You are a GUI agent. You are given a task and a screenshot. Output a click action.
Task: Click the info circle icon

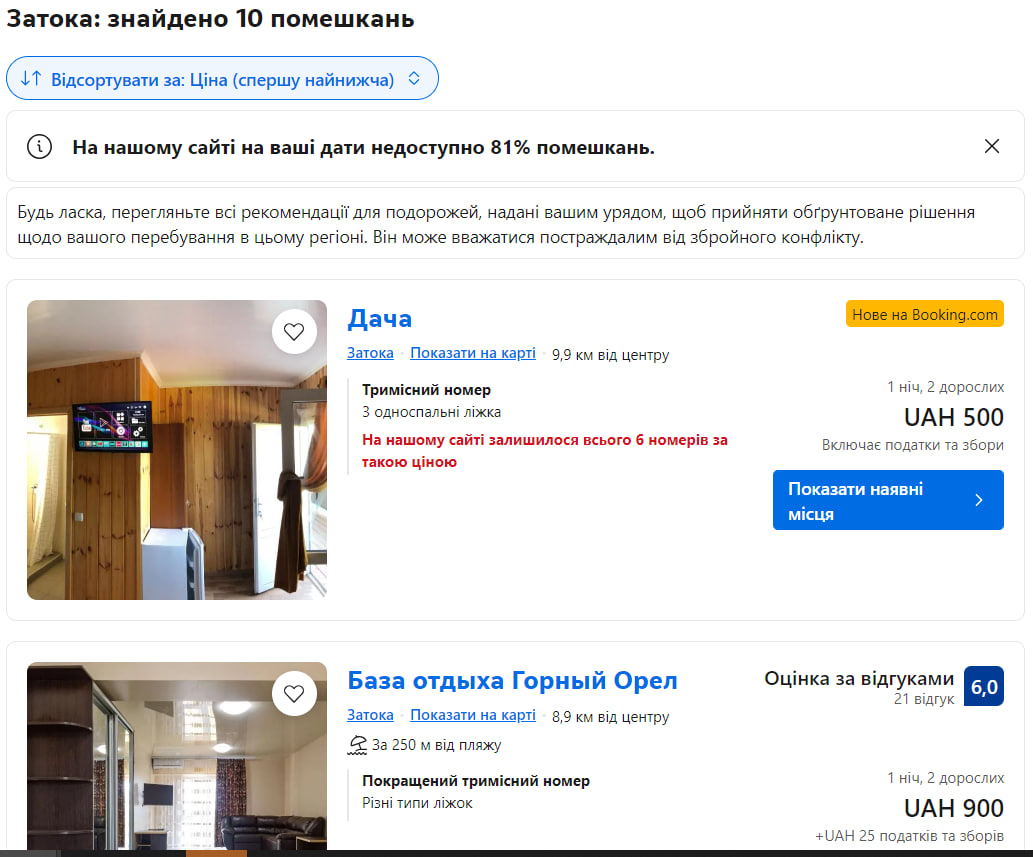(x=40, y=146)
